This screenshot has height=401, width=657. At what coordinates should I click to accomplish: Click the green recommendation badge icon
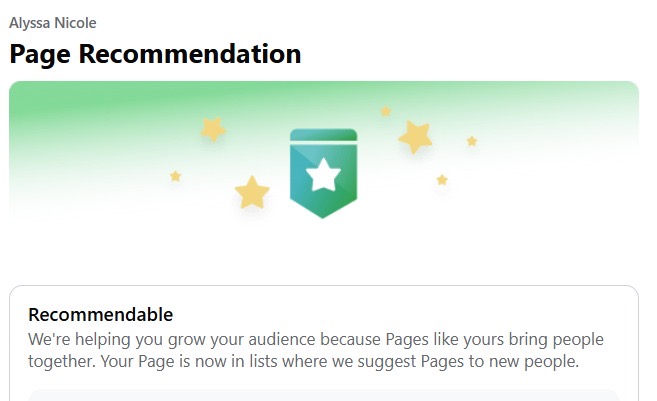click(323, 173)
